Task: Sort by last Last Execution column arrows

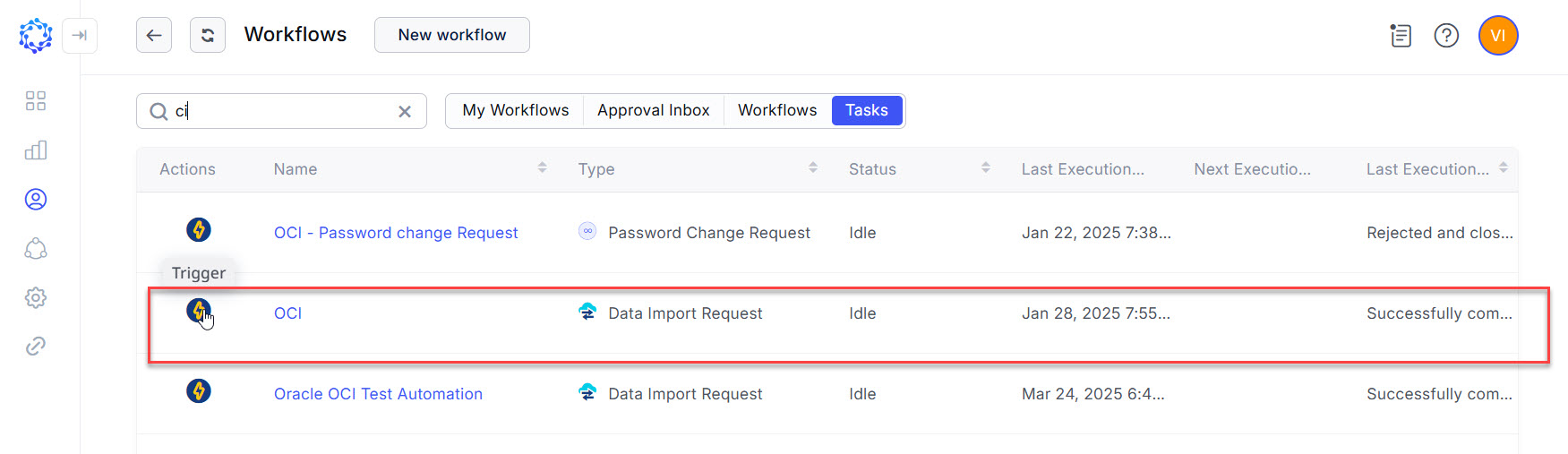Action: [x=1504, y=167]
